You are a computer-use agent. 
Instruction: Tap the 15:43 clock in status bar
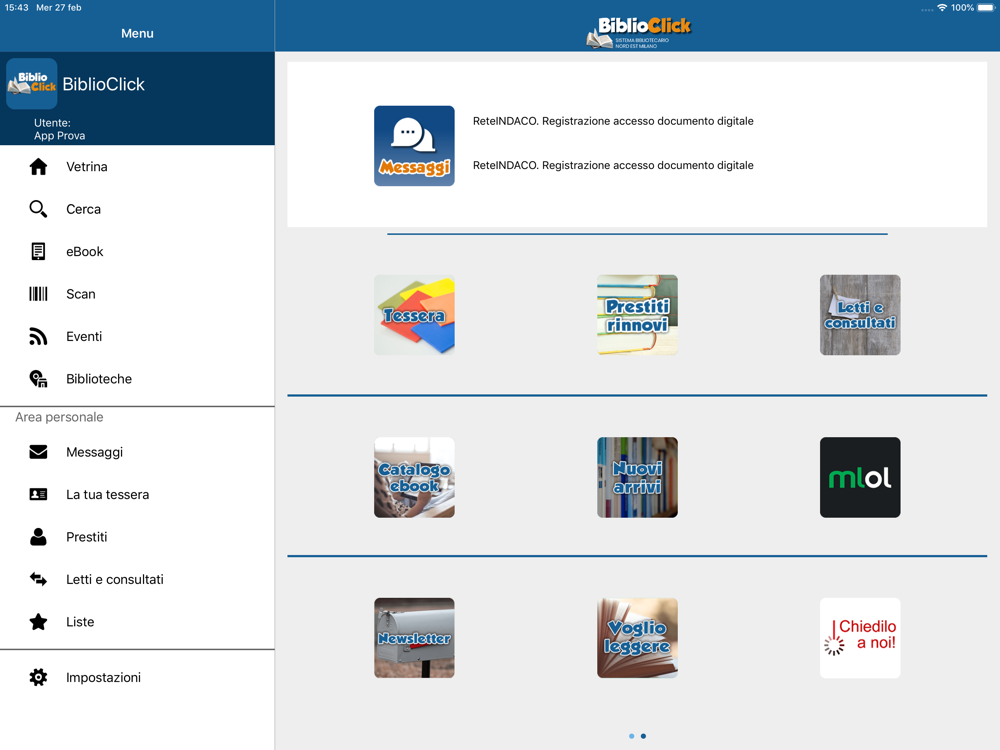[17, 8]
